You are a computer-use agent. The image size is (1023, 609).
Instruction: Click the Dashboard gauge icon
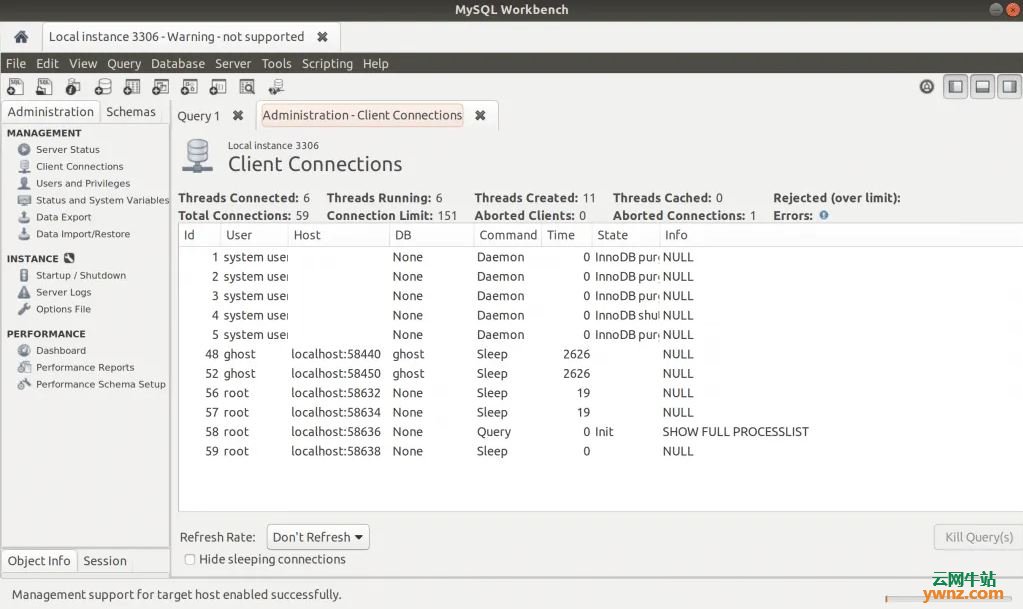pos(24,351)
